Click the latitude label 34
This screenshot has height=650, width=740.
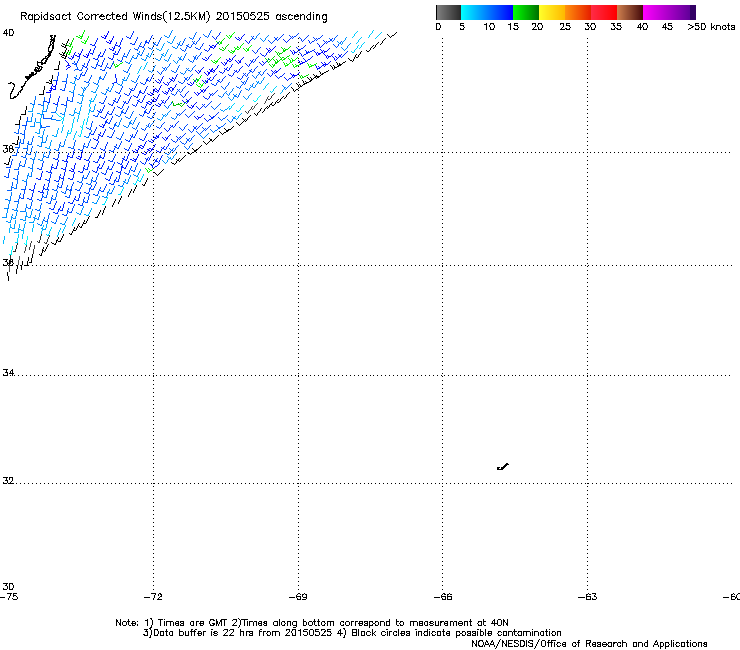tap(8, 372)
